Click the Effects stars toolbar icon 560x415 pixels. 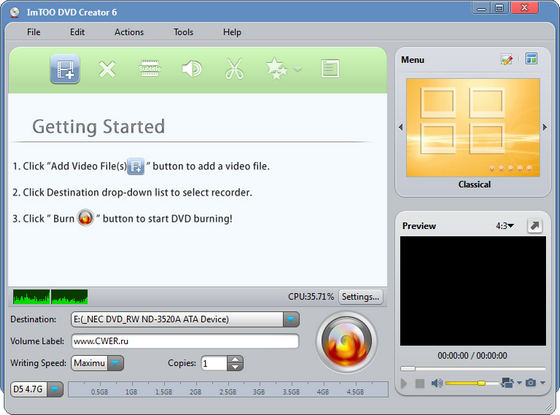click(276, 68)
